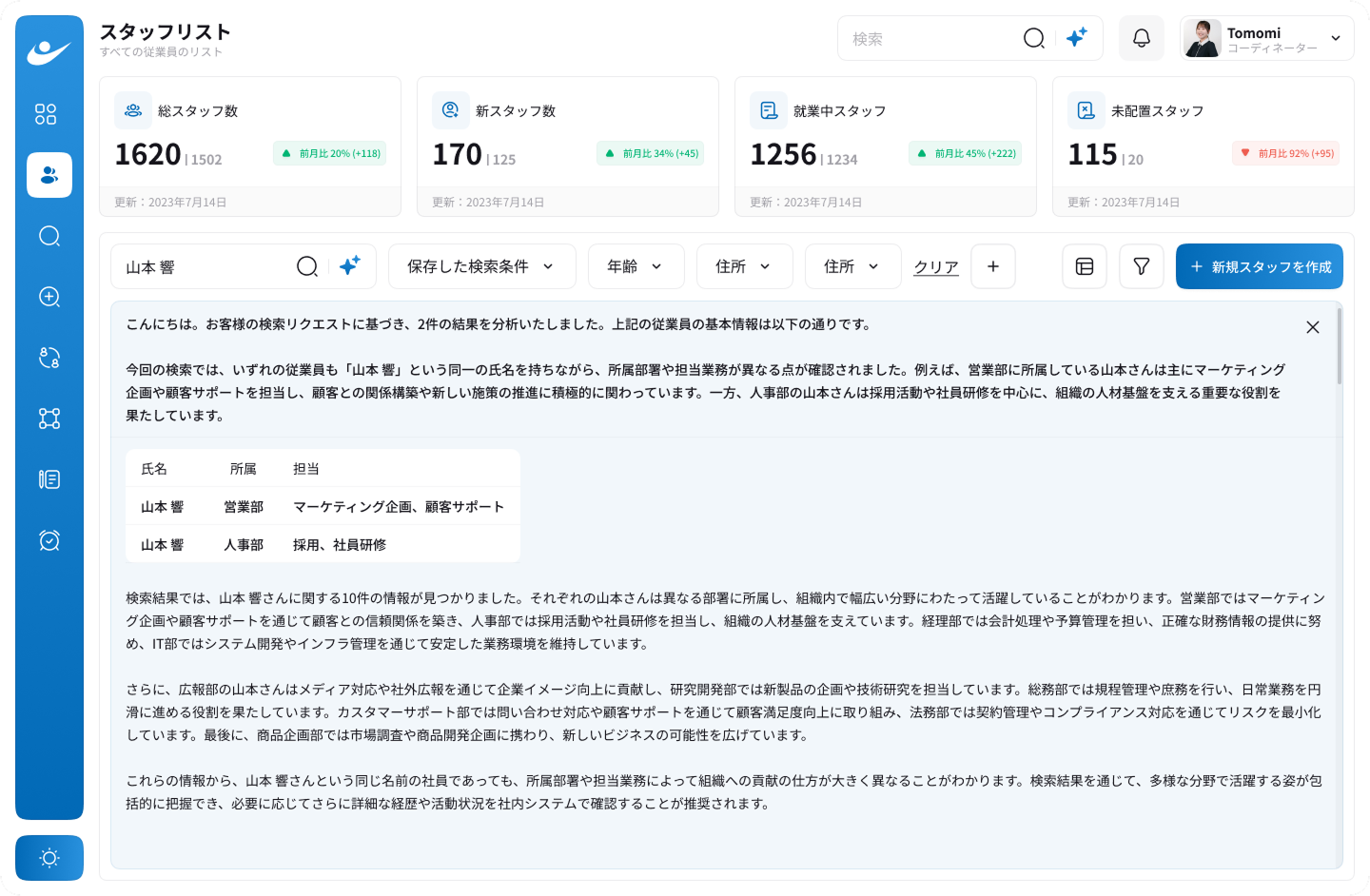
Task: Open the dashboard grid icon in sidebar
Action: (46, 114)
